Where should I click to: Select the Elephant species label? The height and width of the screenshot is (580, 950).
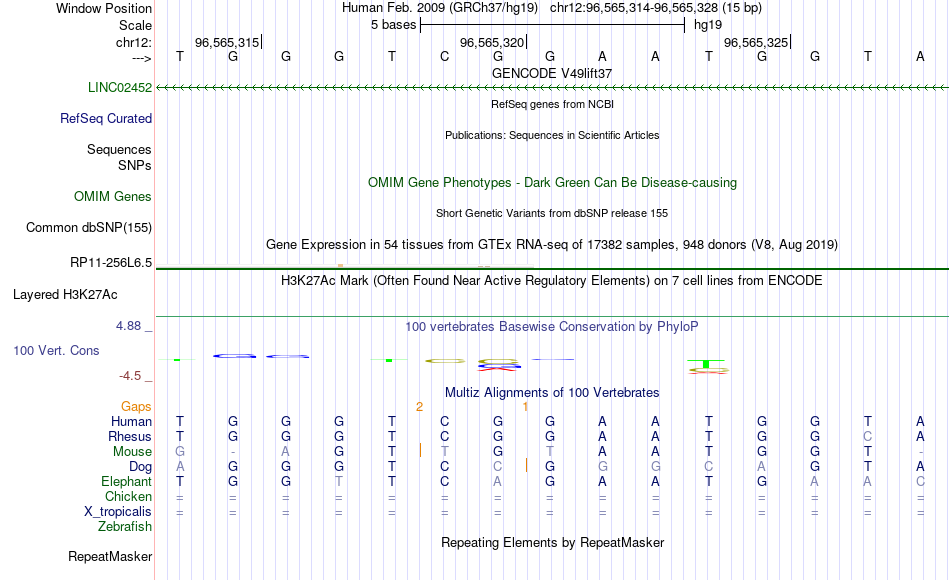127,481
